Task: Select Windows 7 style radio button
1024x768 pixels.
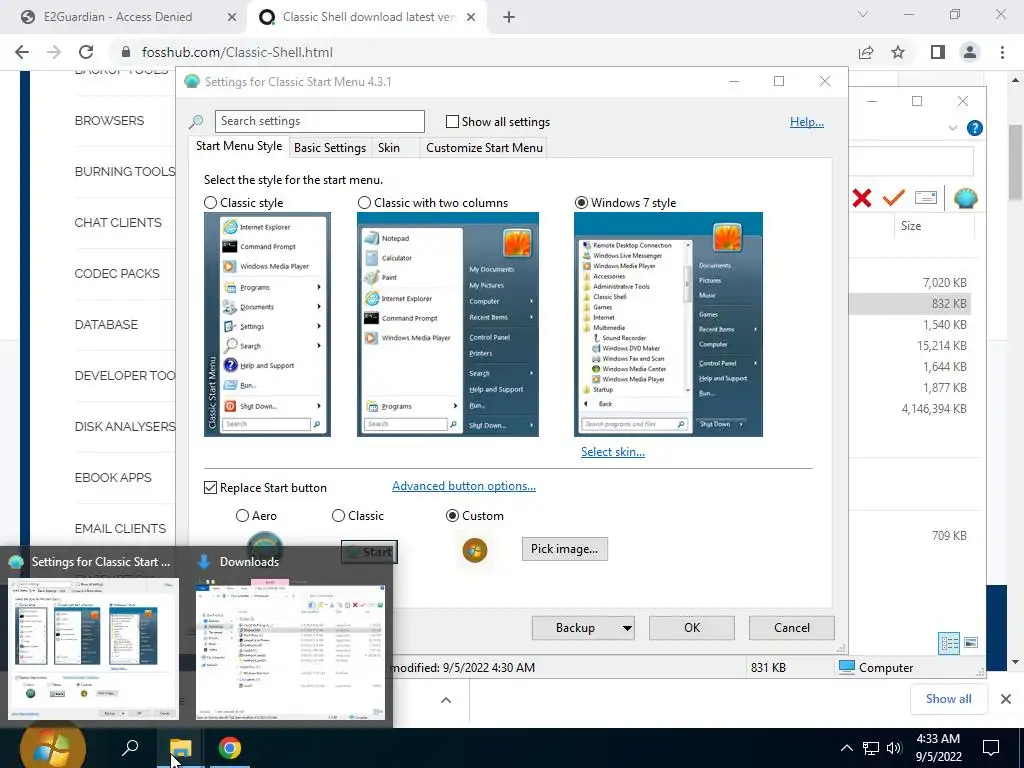Action: point(581,203)
